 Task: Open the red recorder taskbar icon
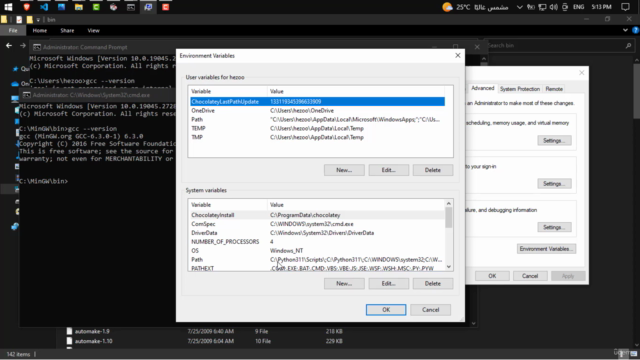165,7
